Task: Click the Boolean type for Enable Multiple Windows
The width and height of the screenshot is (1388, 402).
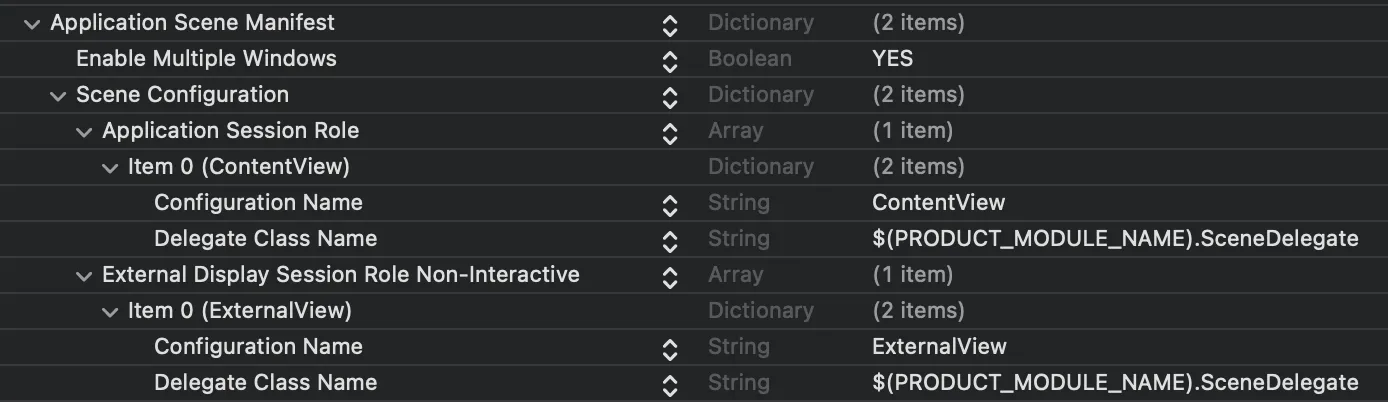Action: (x=749, y=59)
